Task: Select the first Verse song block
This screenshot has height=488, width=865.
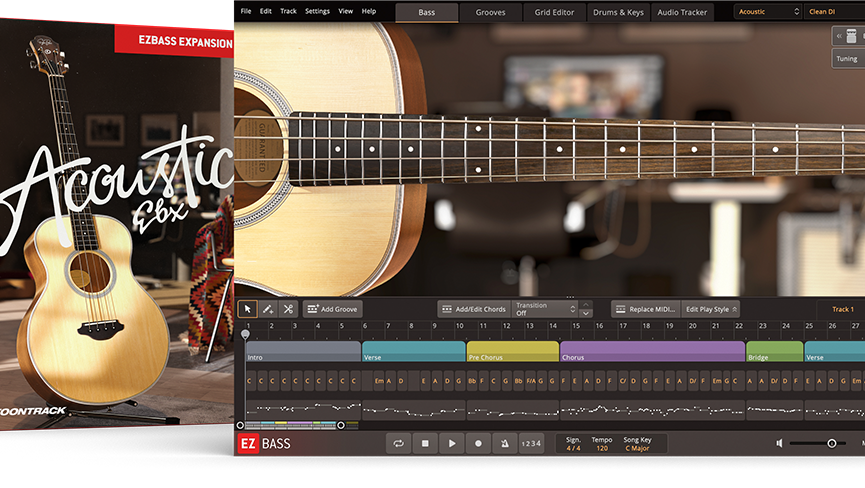Action: [413, 351]
